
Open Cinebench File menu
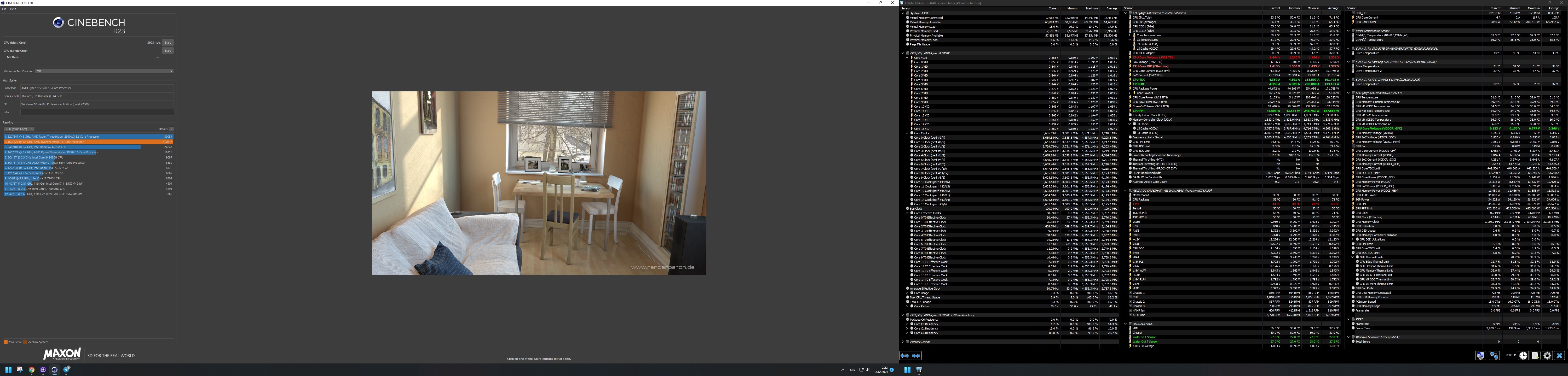[4, 9]
